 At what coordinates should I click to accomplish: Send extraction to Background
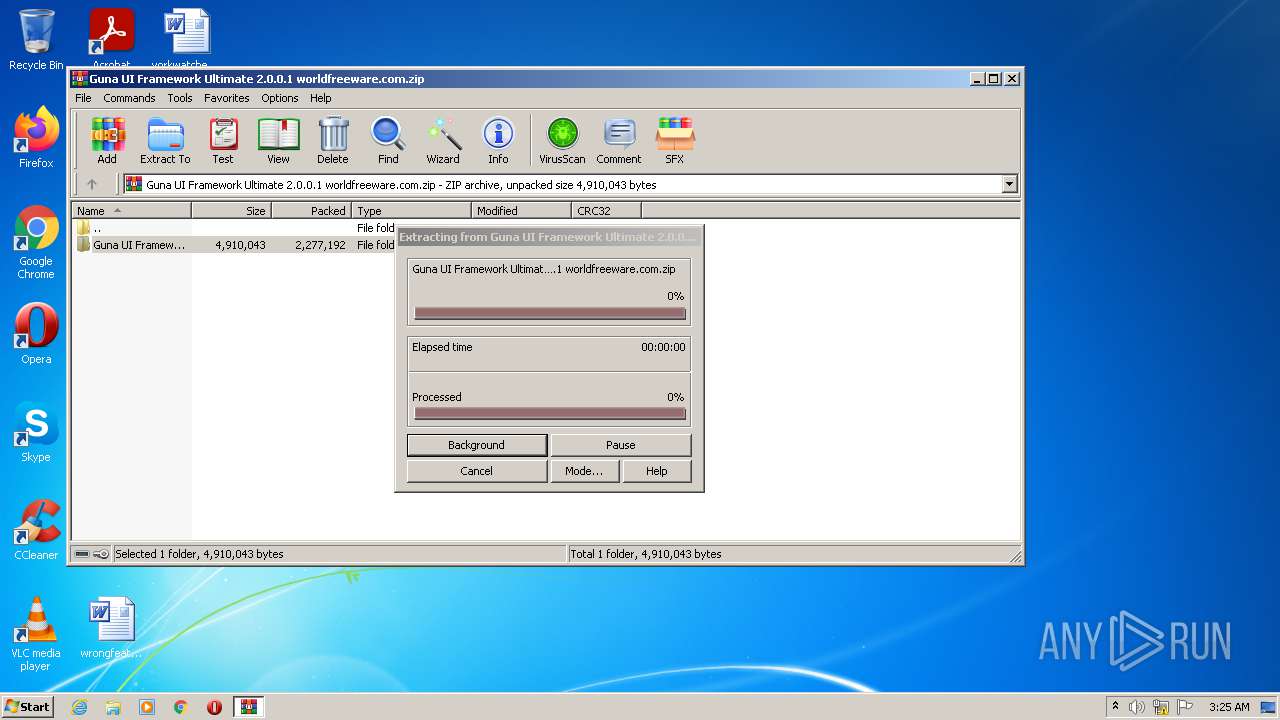pos(477,445)
